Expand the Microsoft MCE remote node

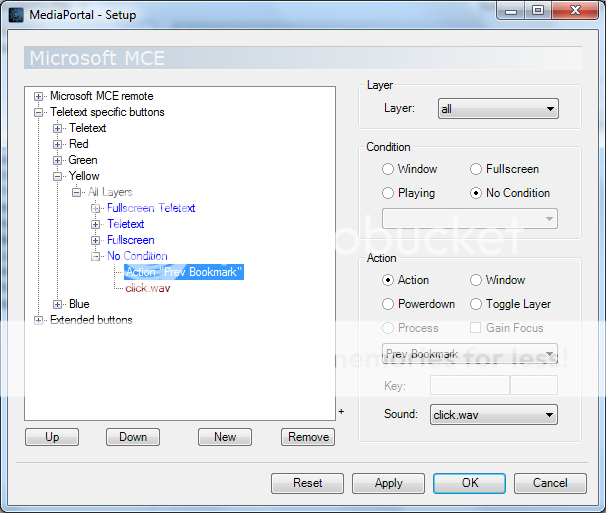pyautogui.click(x=39, y=96)
